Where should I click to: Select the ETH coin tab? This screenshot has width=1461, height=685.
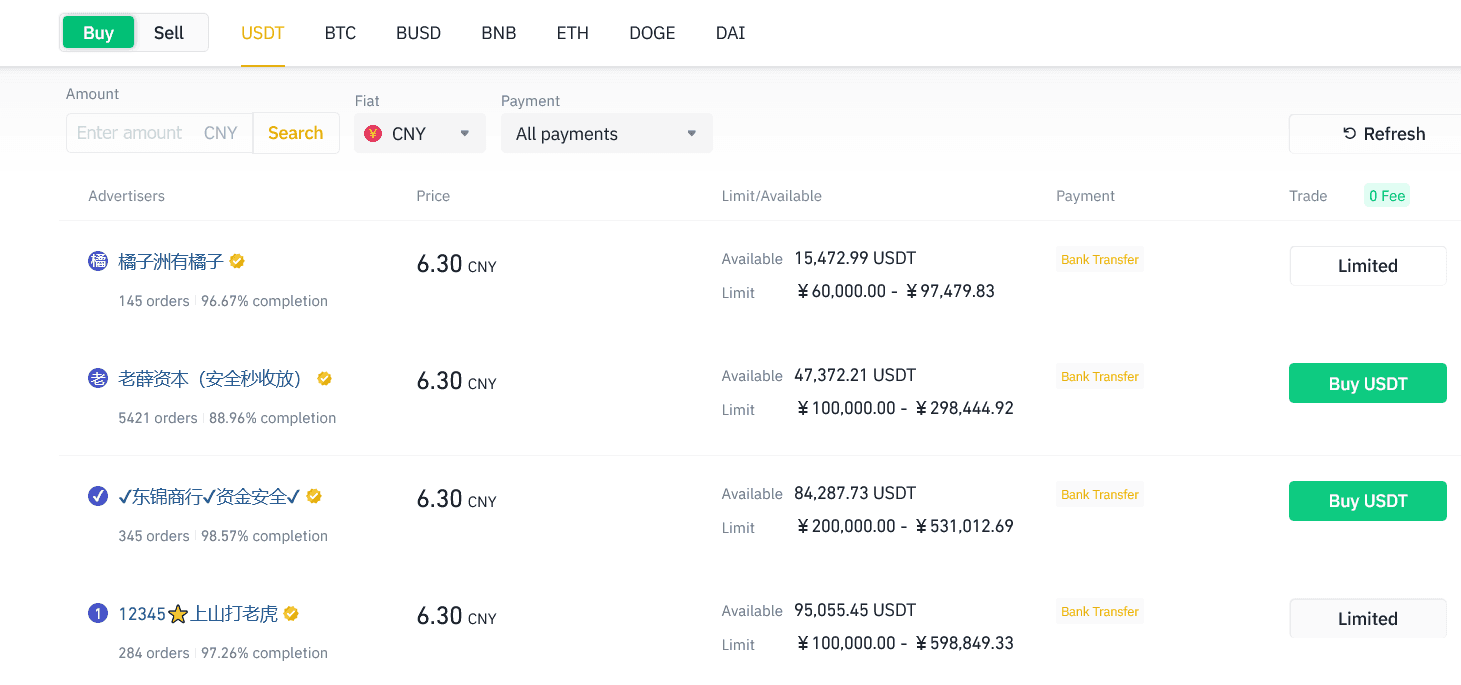tap(572, 33)
